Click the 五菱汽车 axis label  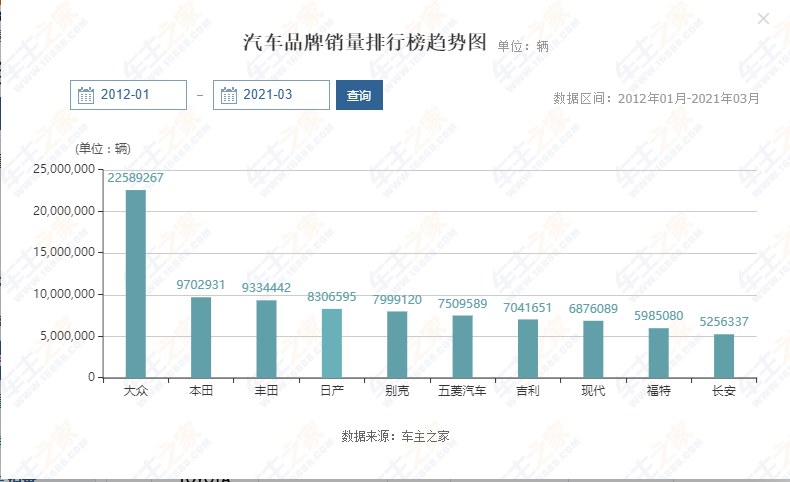pos(463,391)
